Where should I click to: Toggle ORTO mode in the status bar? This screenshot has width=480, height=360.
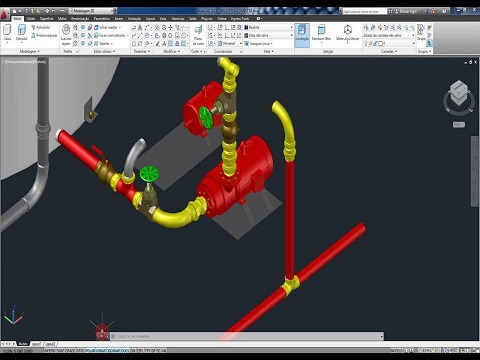tap(80, 351)
